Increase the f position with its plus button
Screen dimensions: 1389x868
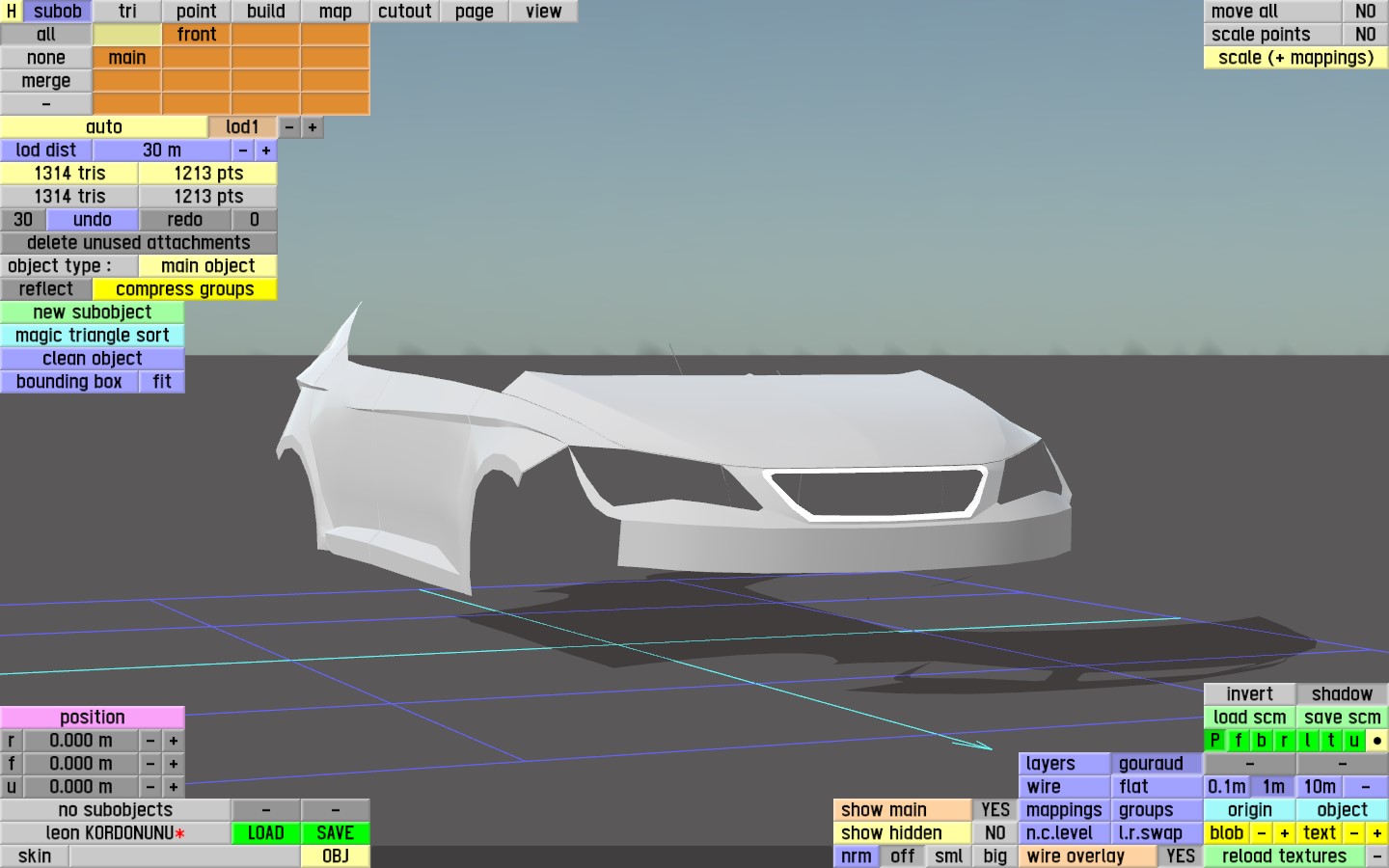(x=174, y=764)
